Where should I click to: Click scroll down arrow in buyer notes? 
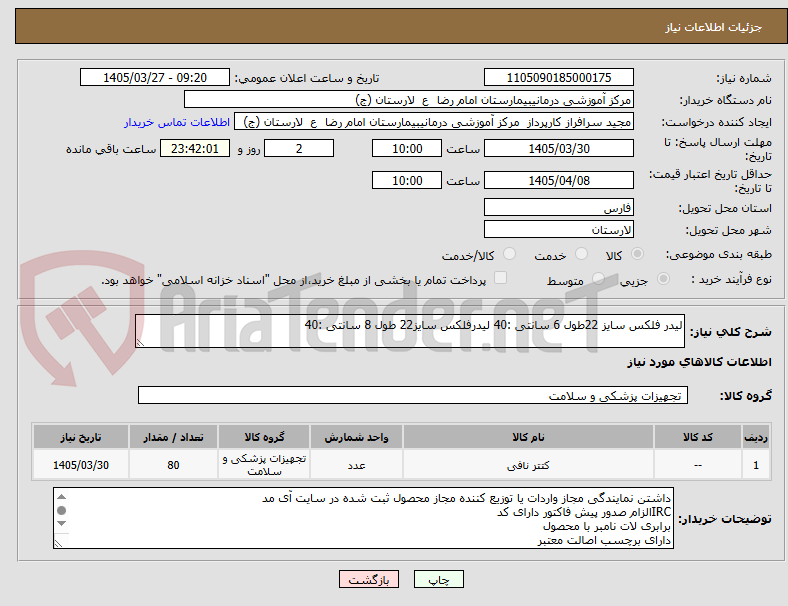61,524
